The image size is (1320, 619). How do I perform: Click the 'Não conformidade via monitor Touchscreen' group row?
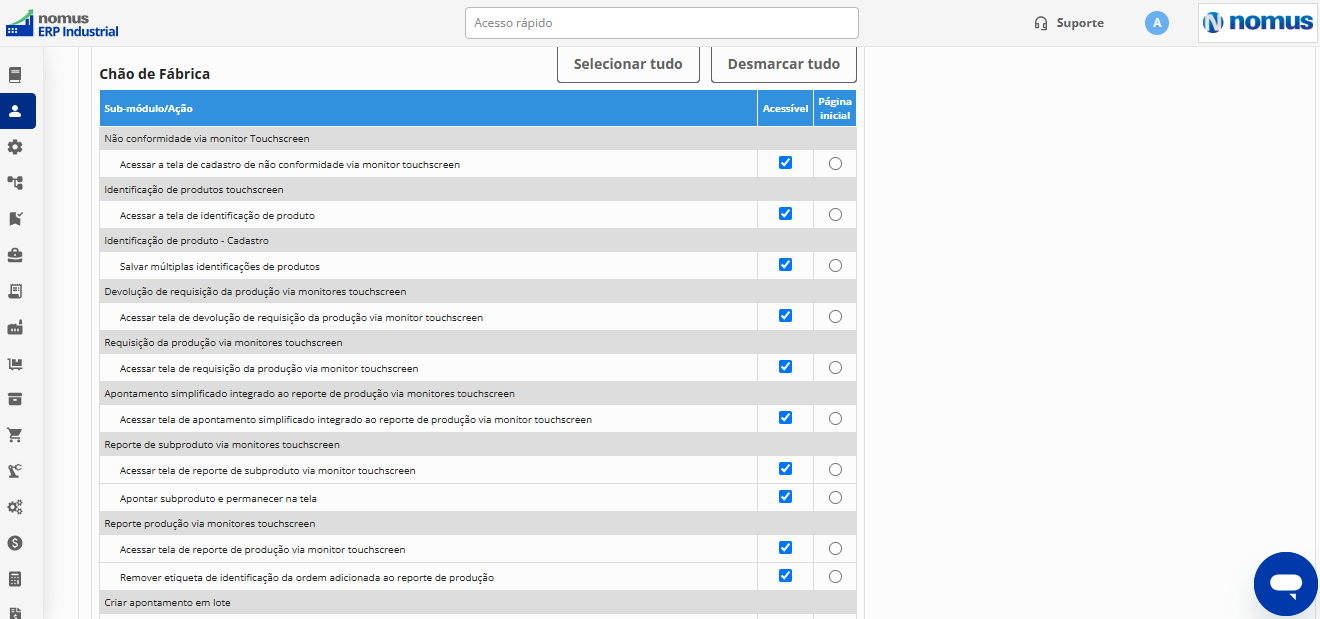(478, 138)
